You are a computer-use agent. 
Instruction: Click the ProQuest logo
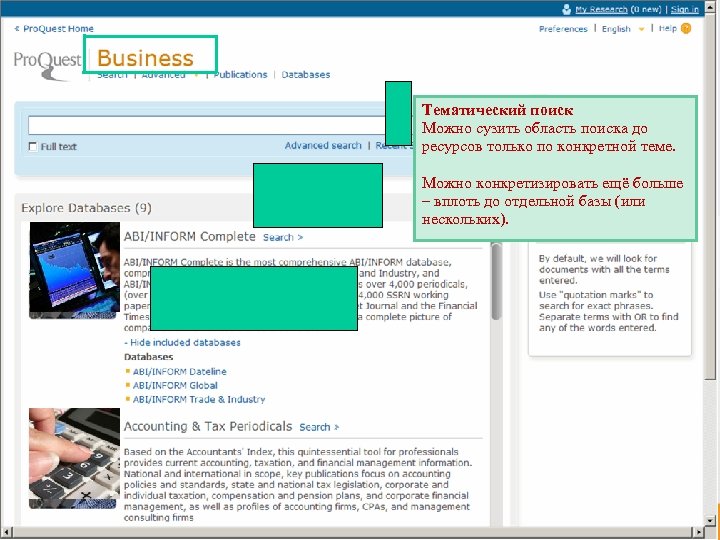[47, 65]
